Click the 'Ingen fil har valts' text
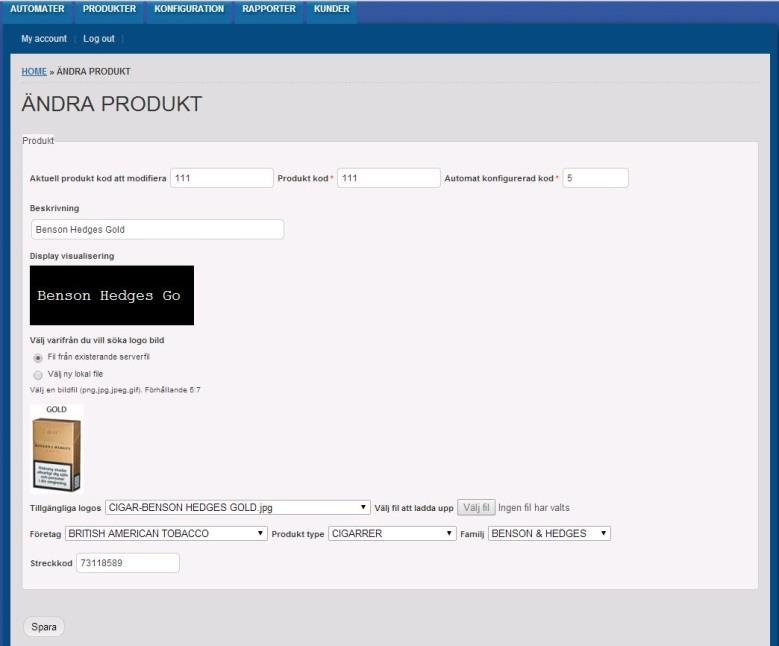Viewport: 779px width, 646px height. (534, 508)
